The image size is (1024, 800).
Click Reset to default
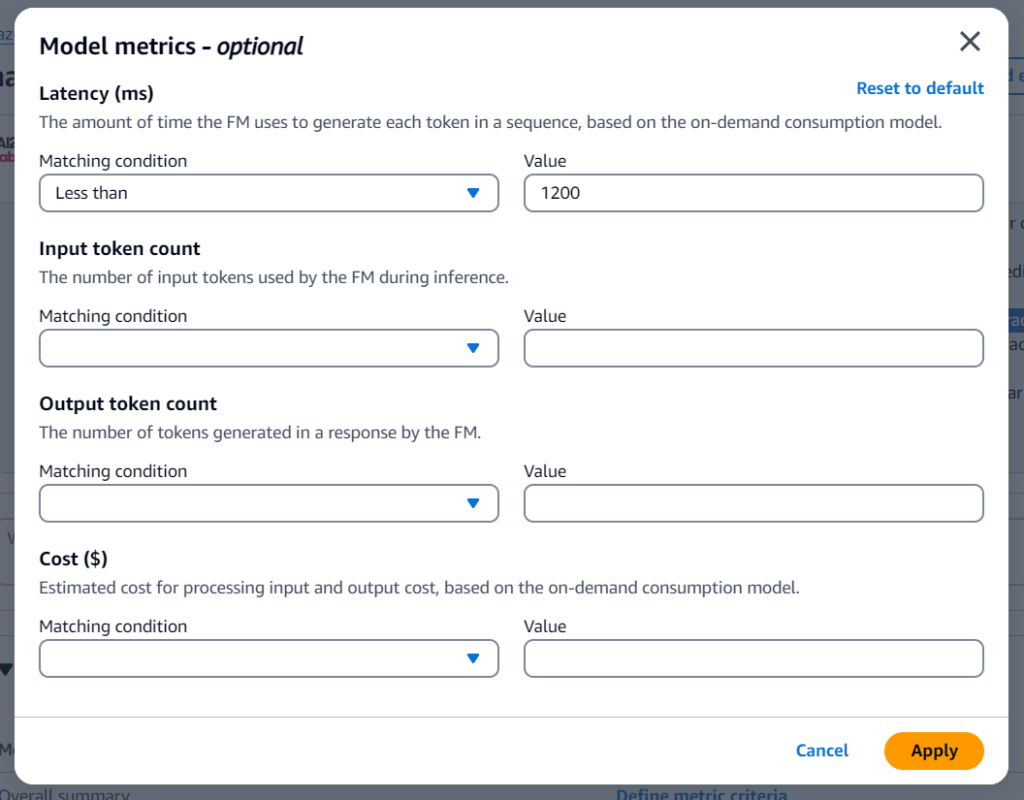tap(919, 88)
